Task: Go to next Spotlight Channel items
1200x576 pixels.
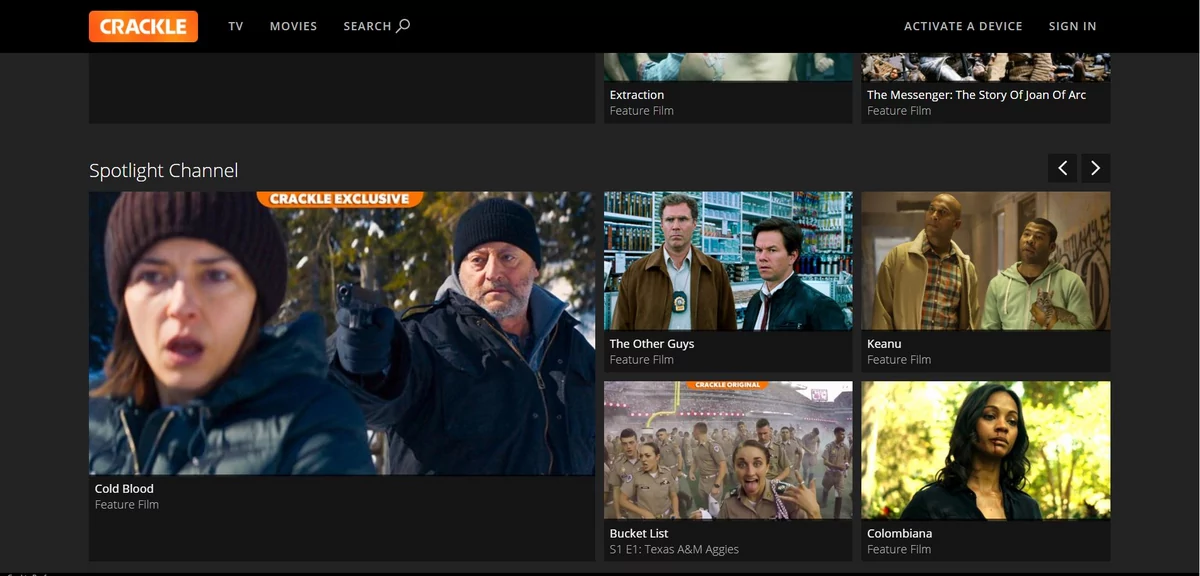Action: 1095,168
